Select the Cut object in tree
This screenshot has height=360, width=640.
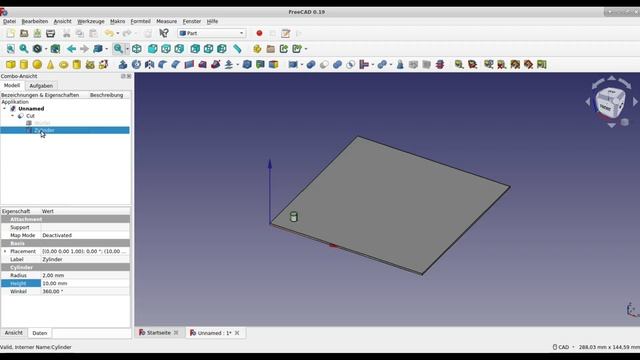[x=30, y=116]
